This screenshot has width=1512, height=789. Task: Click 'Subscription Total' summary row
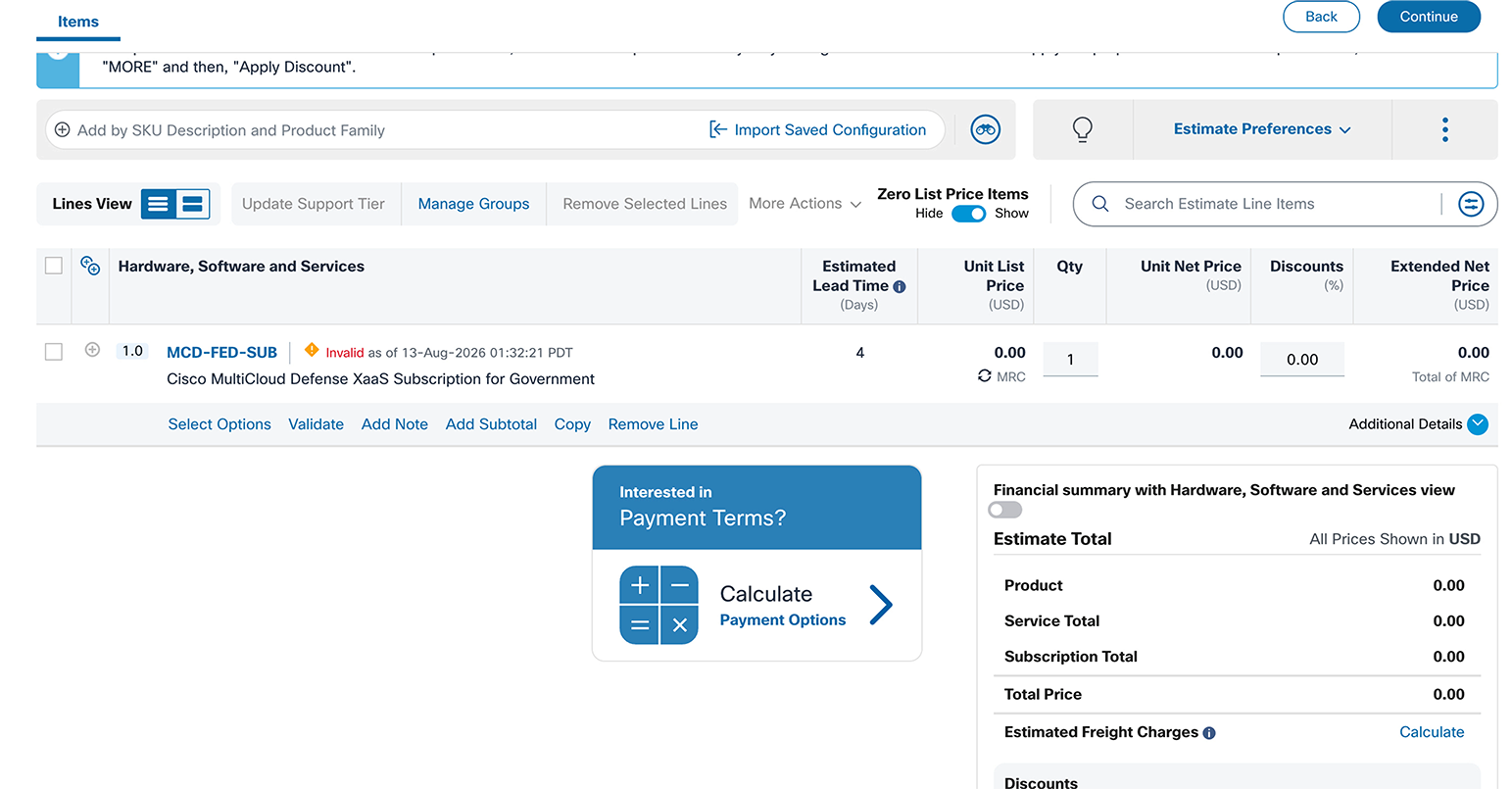(1237, 657)
